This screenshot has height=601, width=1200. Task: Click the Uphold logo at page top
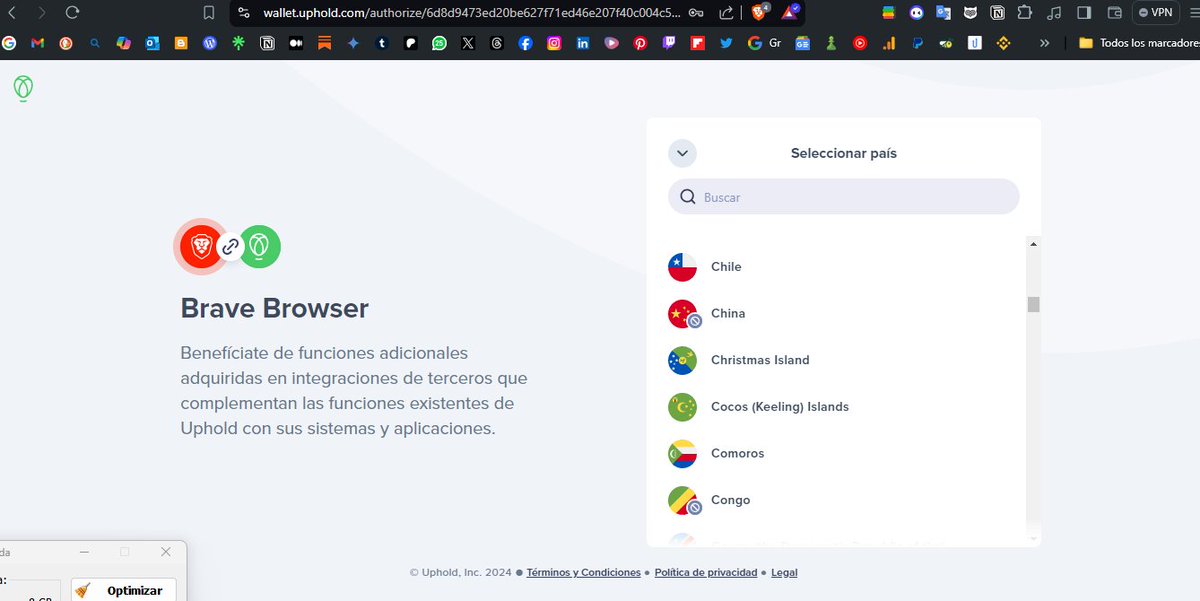click(23, 89)
